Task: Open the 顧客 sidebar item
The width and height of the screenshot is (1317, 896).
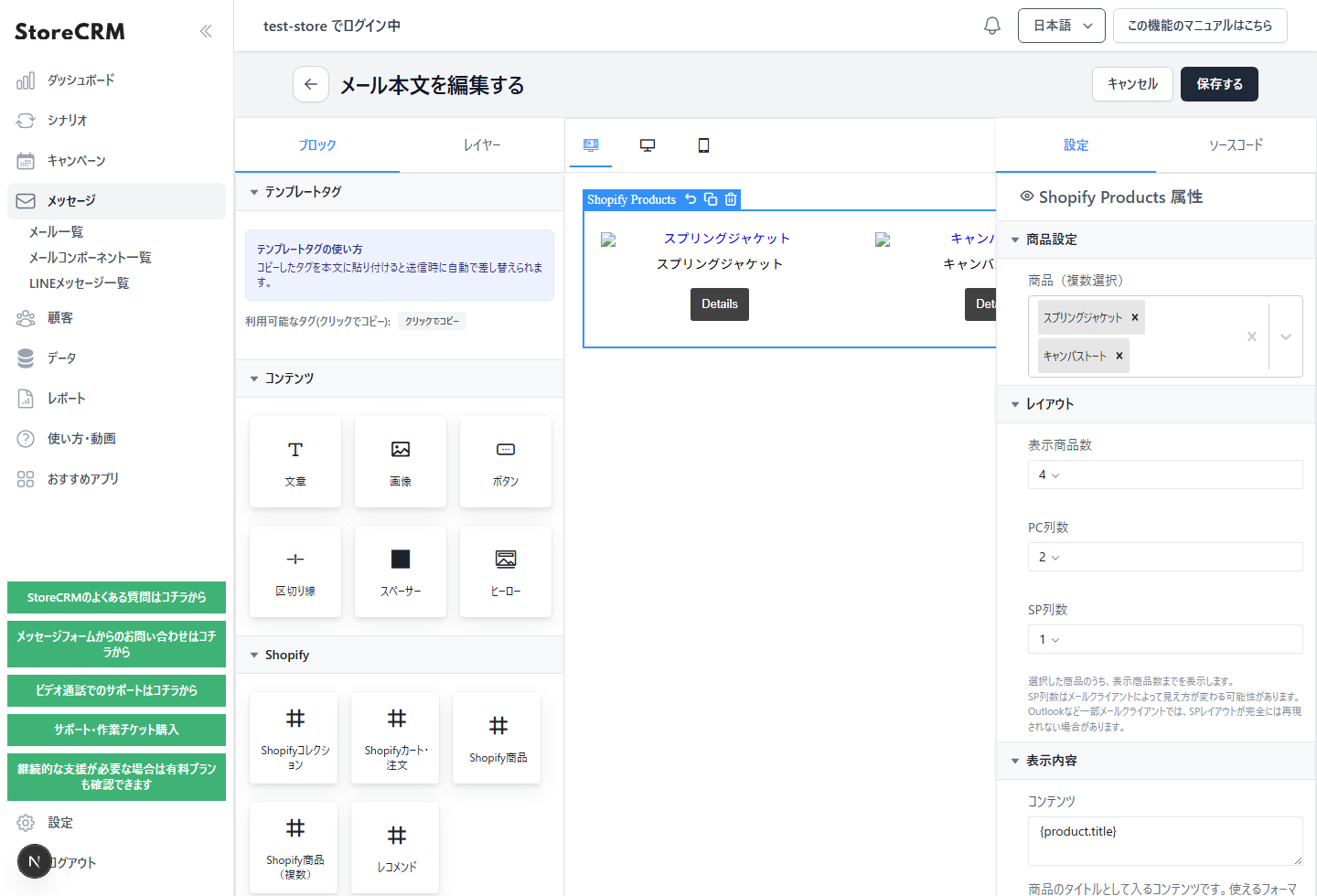Action: tap(116, 318)
